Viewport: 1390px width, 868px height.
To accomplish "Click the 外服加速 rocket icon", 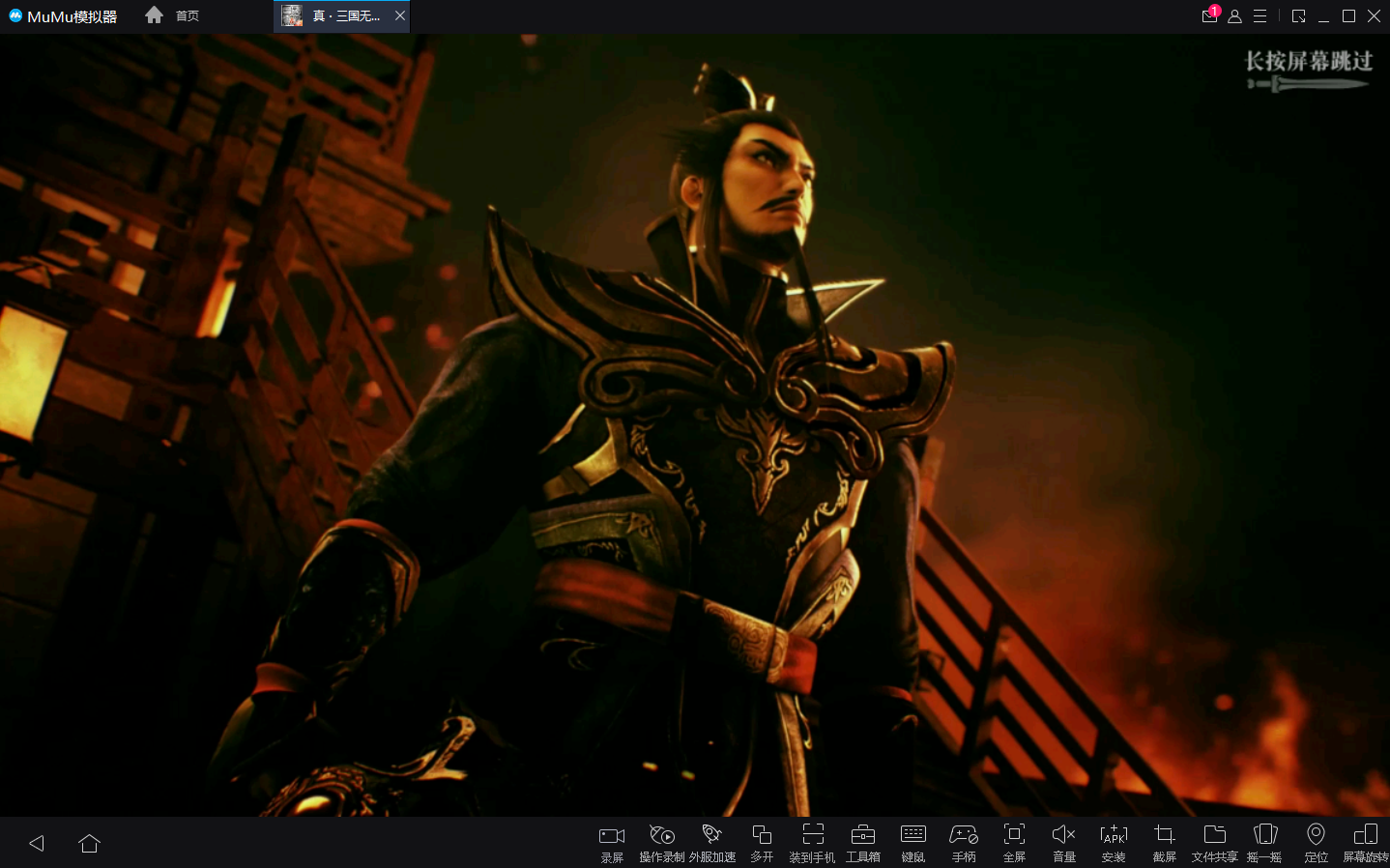I will point(712,842).
